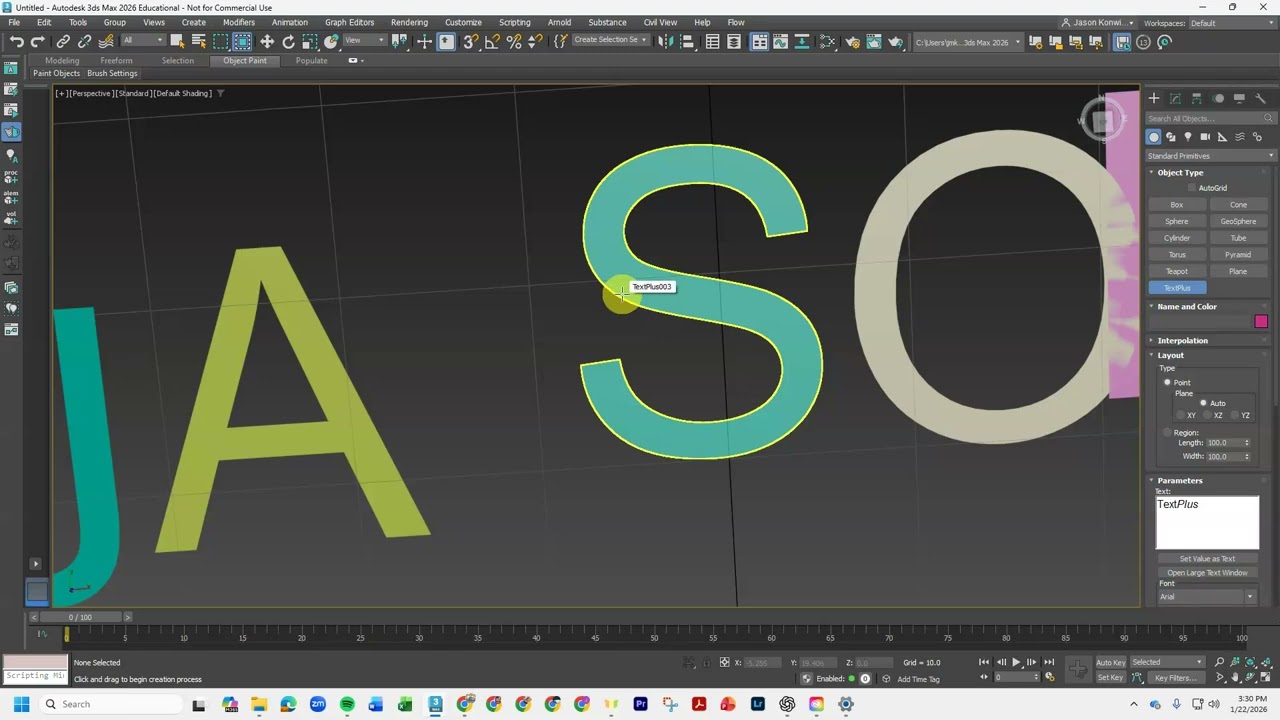The image size is (1280, 720).
Task: Choose the Auto plane radio button
Action: pos(1203,403)
